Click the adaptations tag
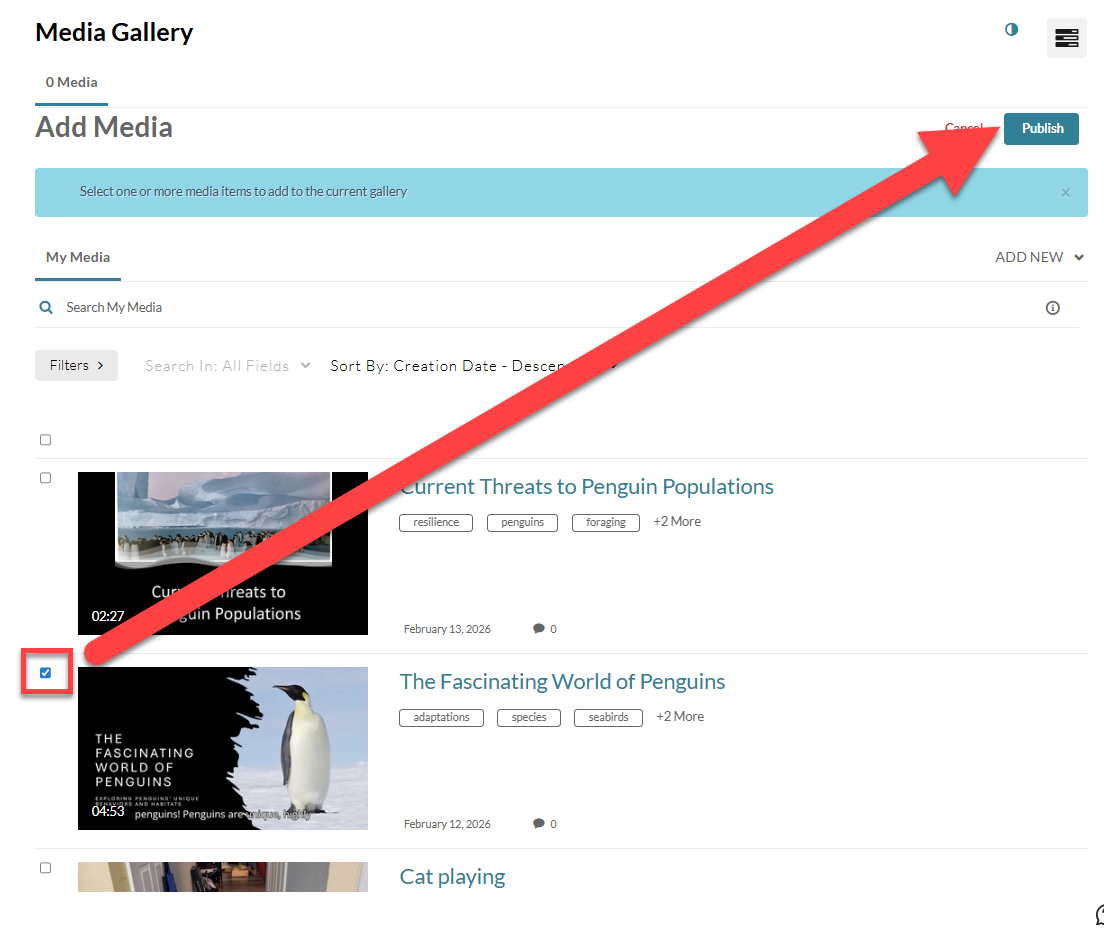The width and height of the screenshot is (1104, 944). (x=441, y=717)
